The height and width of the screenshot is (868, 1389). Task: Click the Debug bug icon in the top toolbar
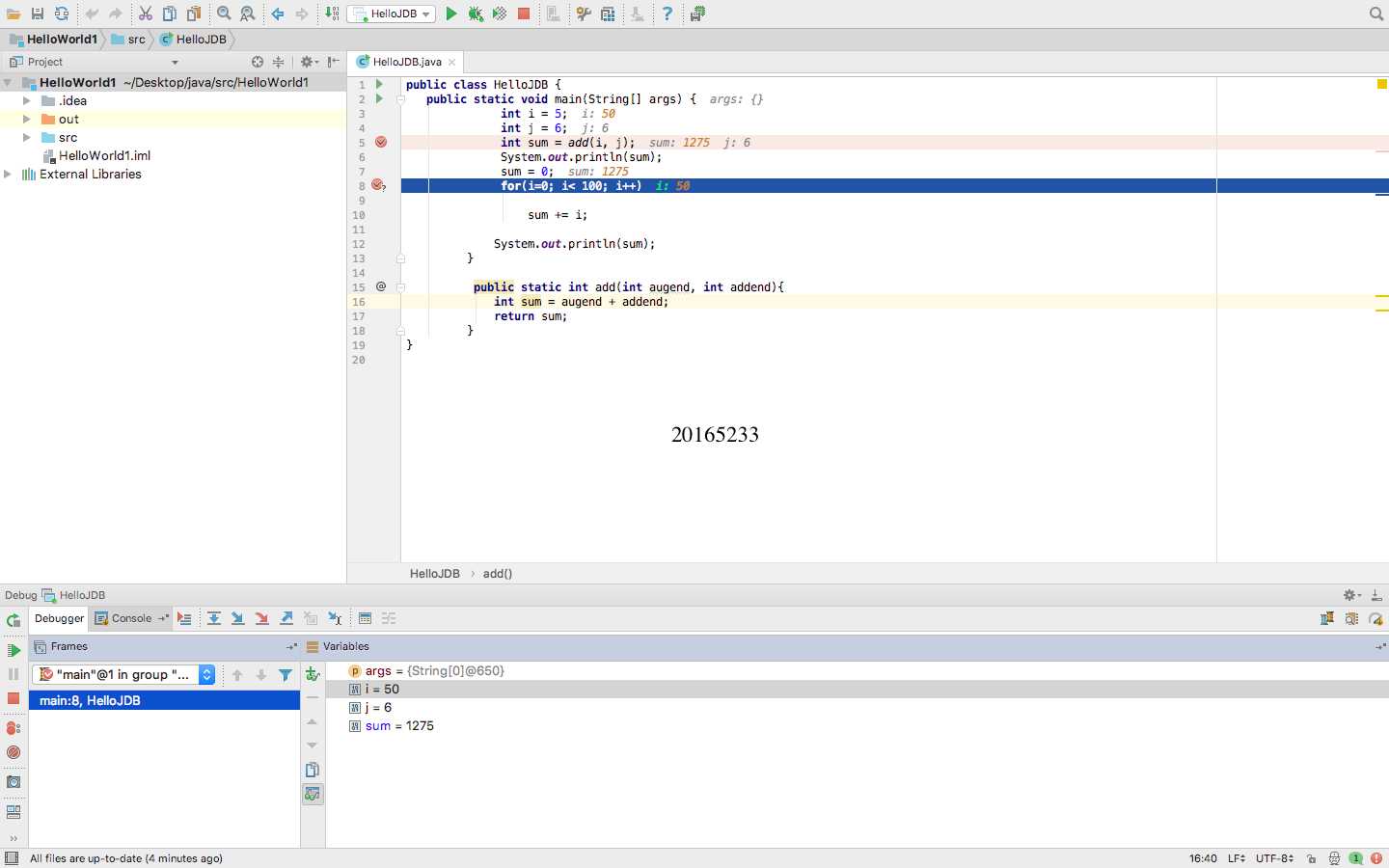[476, 14]
